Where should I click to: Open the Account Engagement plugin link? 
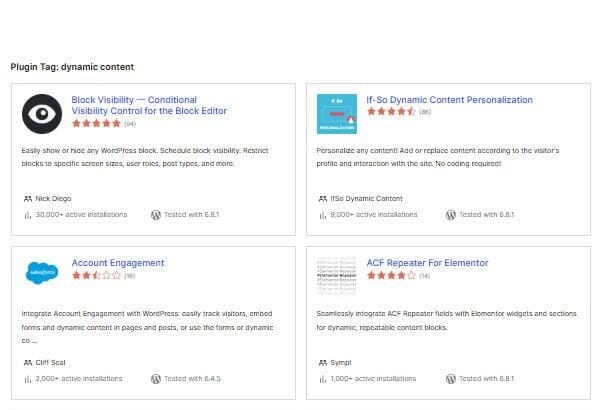pyautogui.click(x=118, y=263)
